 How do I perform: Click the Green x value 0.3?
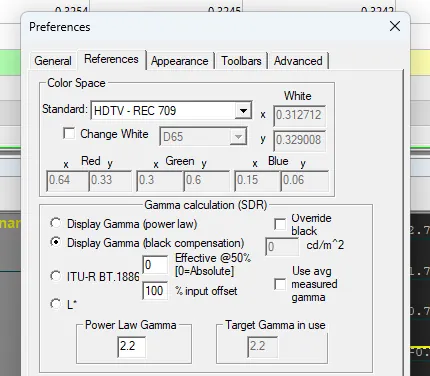click(159, 181)
